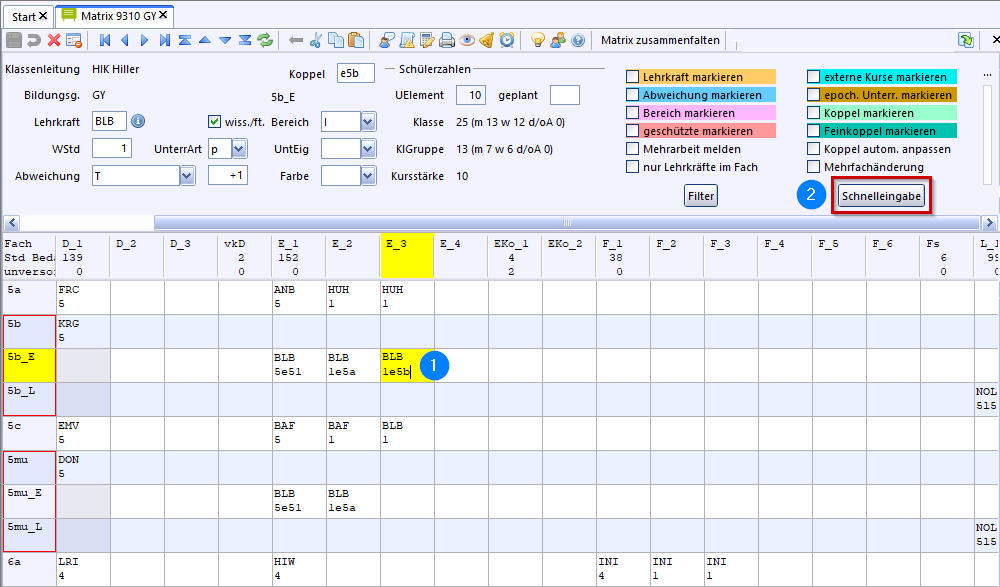
Task: Click the move-to-bottom arrow icon
Action: (245, 40)
